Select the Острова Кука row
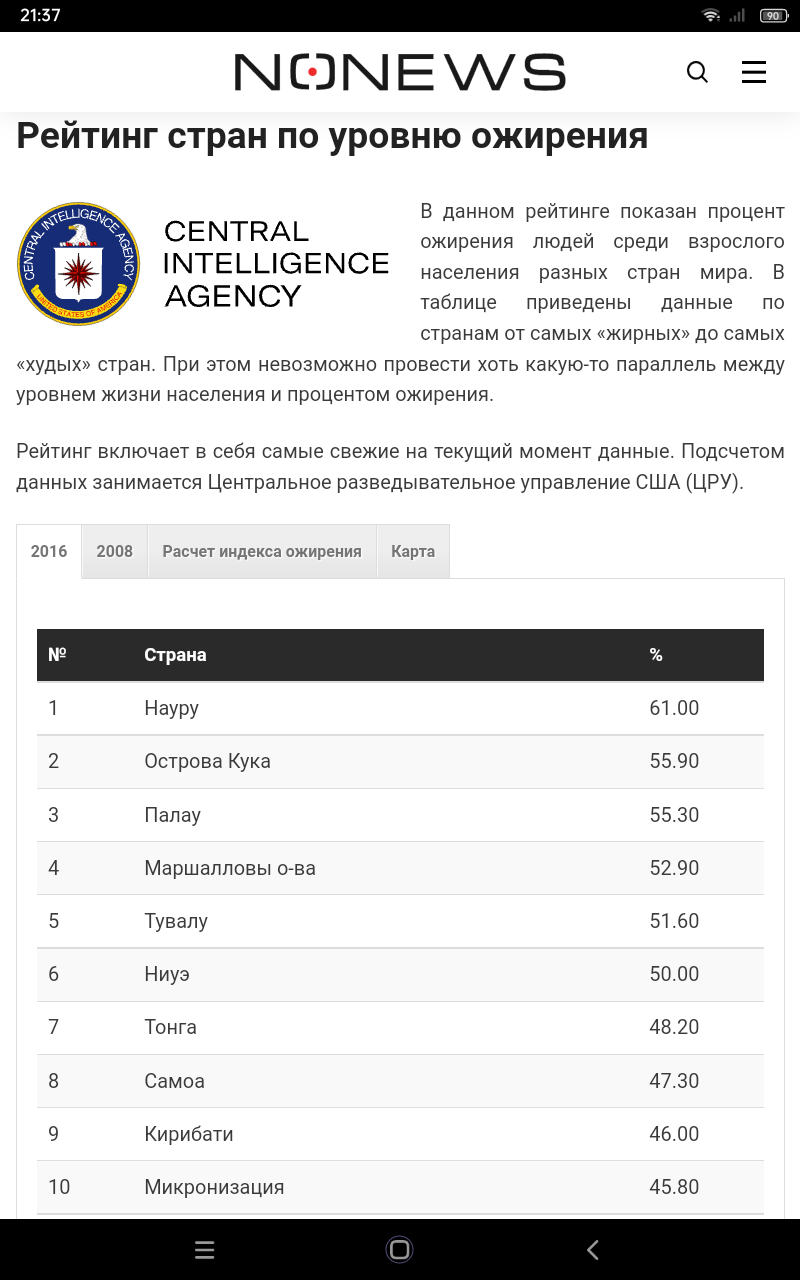This screenshot has width=800, height=1280. (x=400, y=761)
